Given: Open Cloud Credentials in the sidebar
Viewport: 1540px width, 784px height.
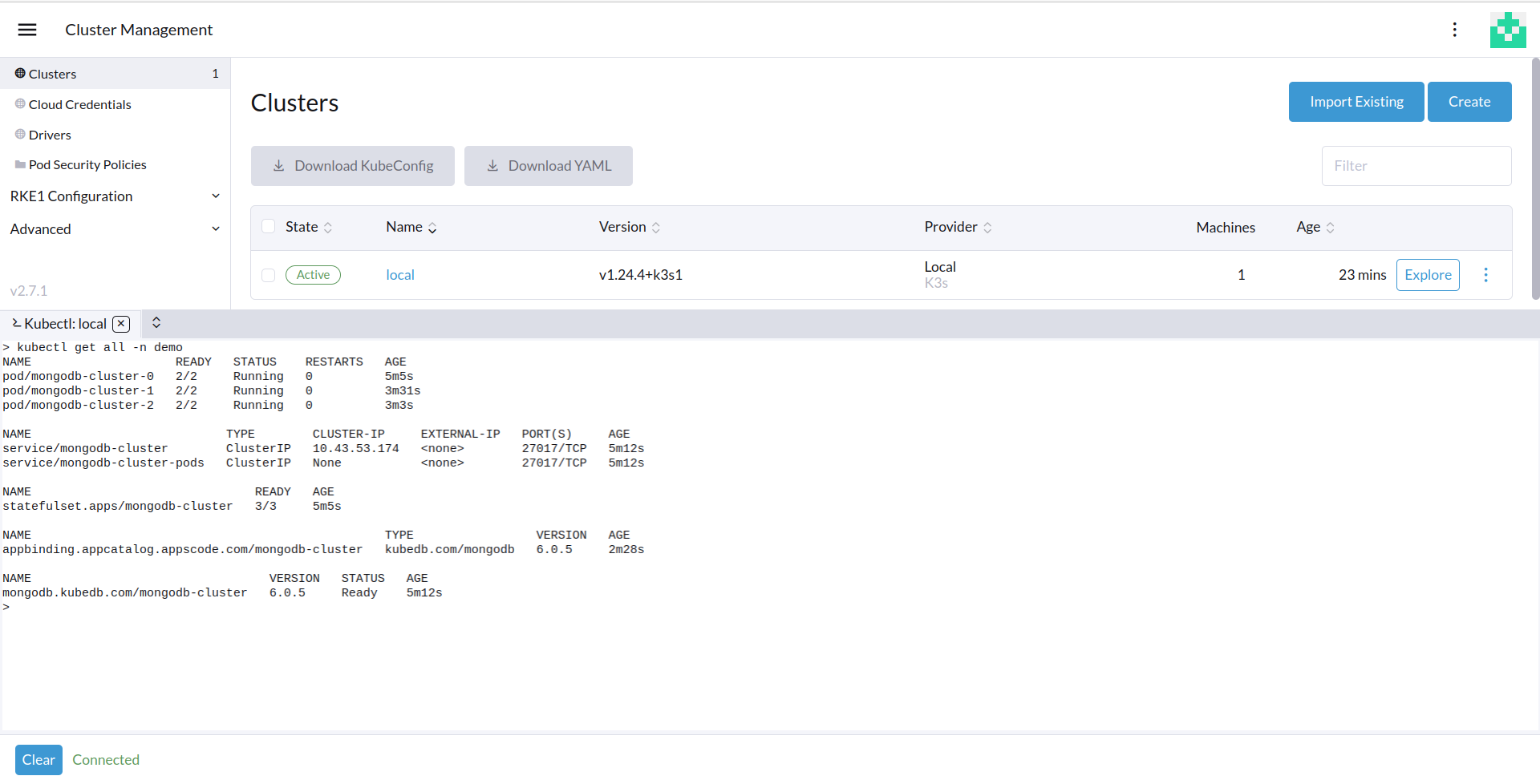Looking at the screenshot, I should (79, 104).
